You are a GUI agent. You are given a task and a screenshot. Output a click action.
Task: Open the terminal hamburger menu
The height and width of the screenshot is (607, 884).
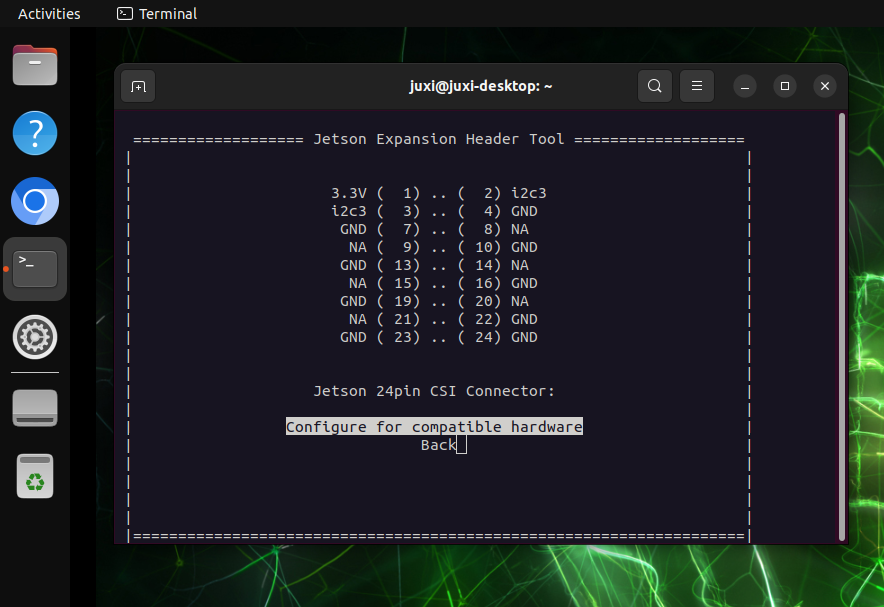pyautogui.click(x=697, y=86)
